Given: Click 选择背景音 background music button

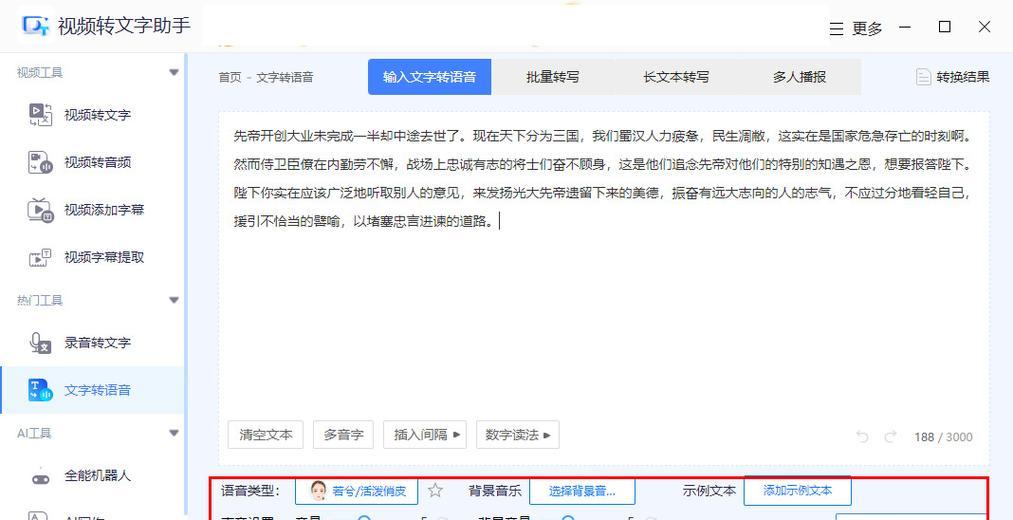Looking at the screenshot, I should (x=582, y=491).
